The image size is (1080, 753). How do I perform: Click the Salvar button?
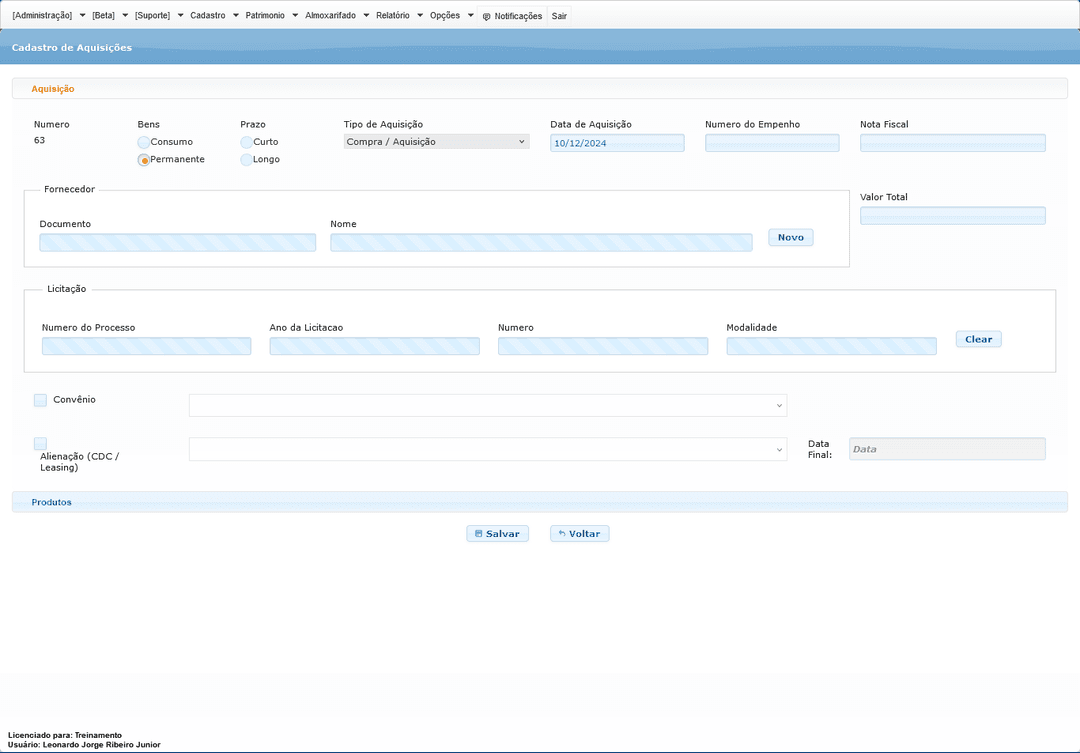point(497,534)
